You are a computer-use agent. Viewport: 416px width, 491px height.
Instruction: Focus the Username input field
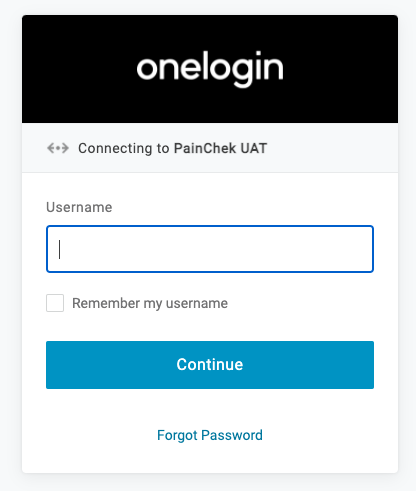(x=210, y=249)
